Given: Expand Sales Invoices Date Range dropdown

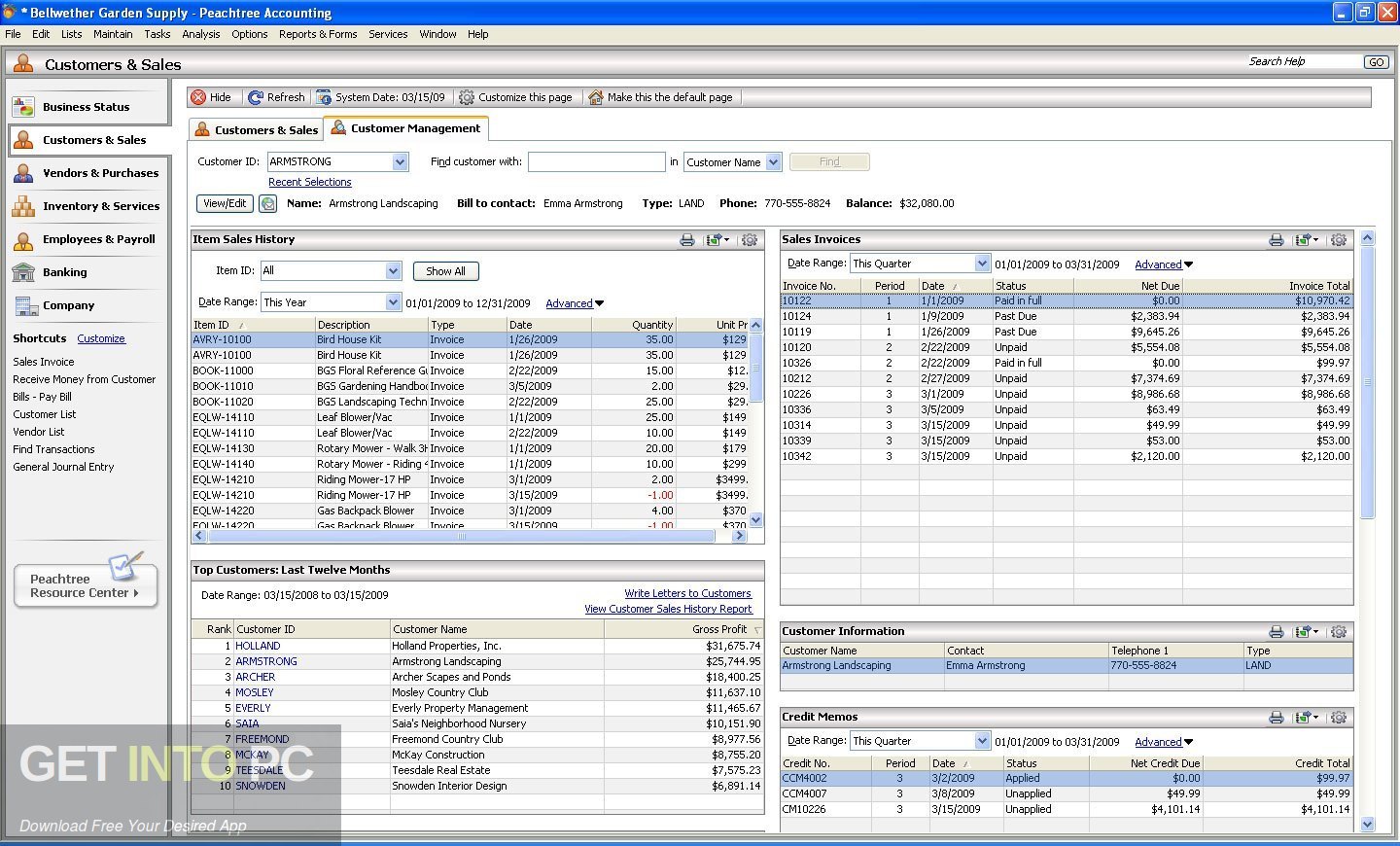Looking at the screenshot, I should click(x=982, y=264).
